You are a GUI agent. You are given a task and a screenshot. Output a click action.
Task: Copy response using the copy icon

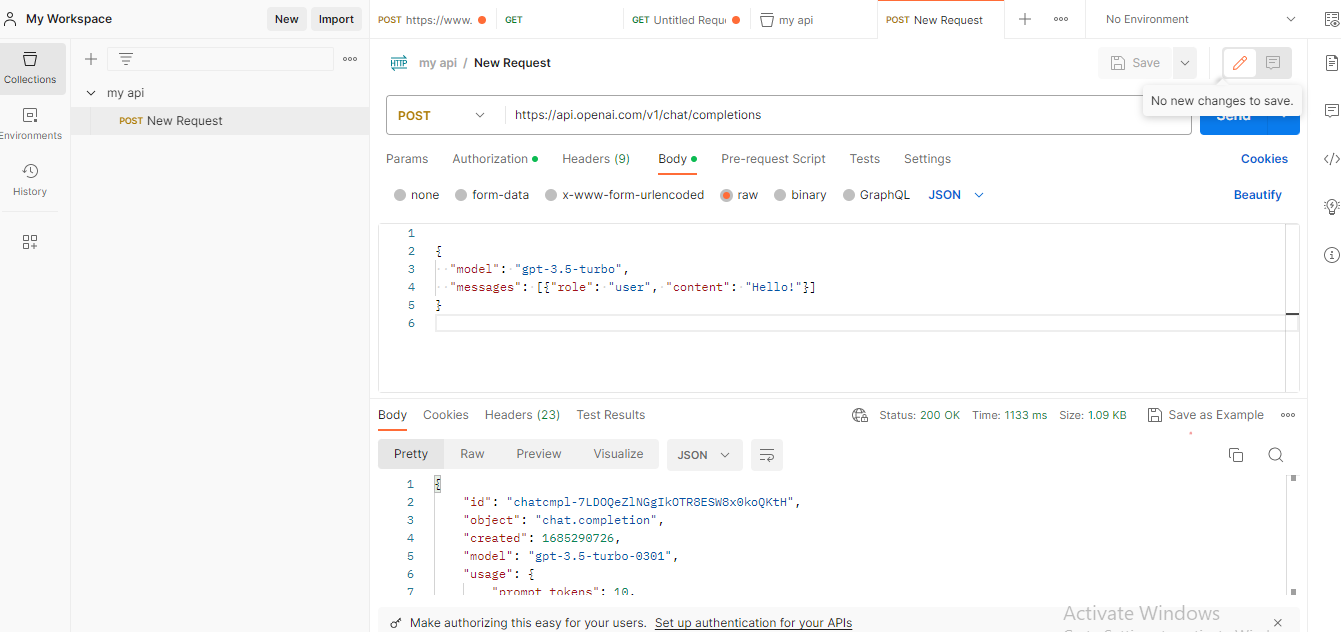point(1236,455)
